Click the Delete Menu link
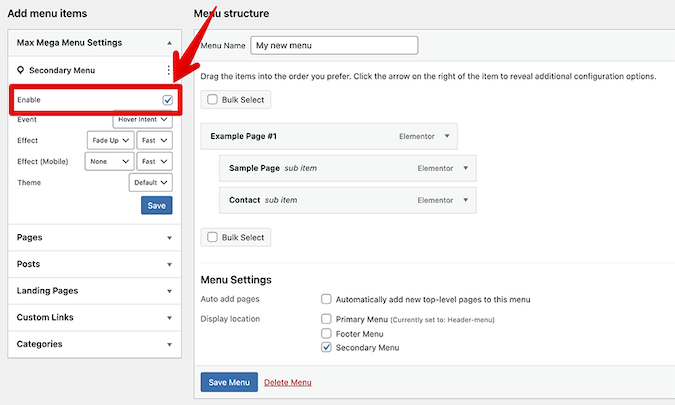The height and width of the screenshot is (405, 675). tap(288, 382)
